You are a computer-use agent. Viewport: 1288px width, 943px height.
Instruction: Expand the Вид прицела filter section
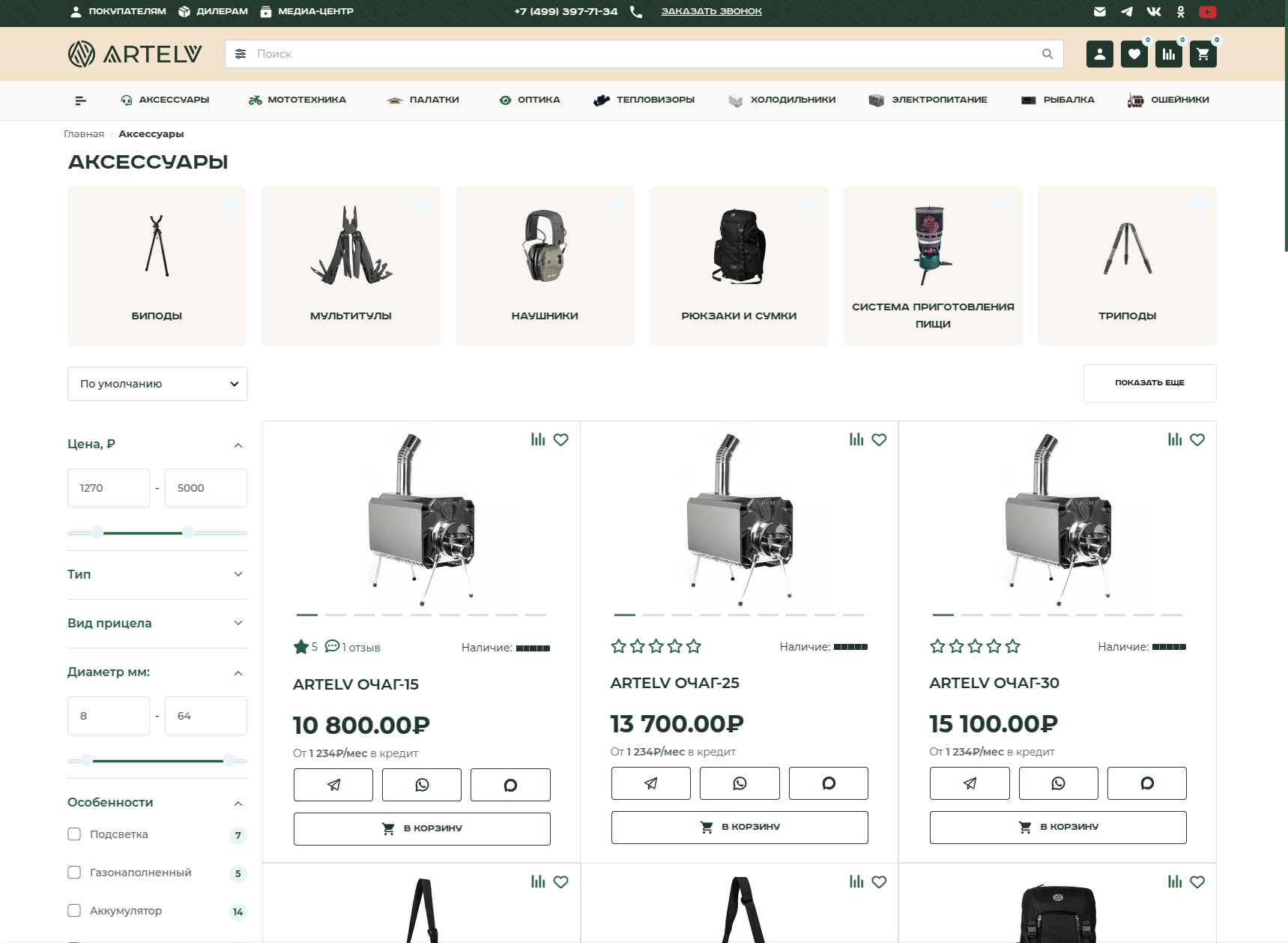pyautogui.click(x=238, y=623)
